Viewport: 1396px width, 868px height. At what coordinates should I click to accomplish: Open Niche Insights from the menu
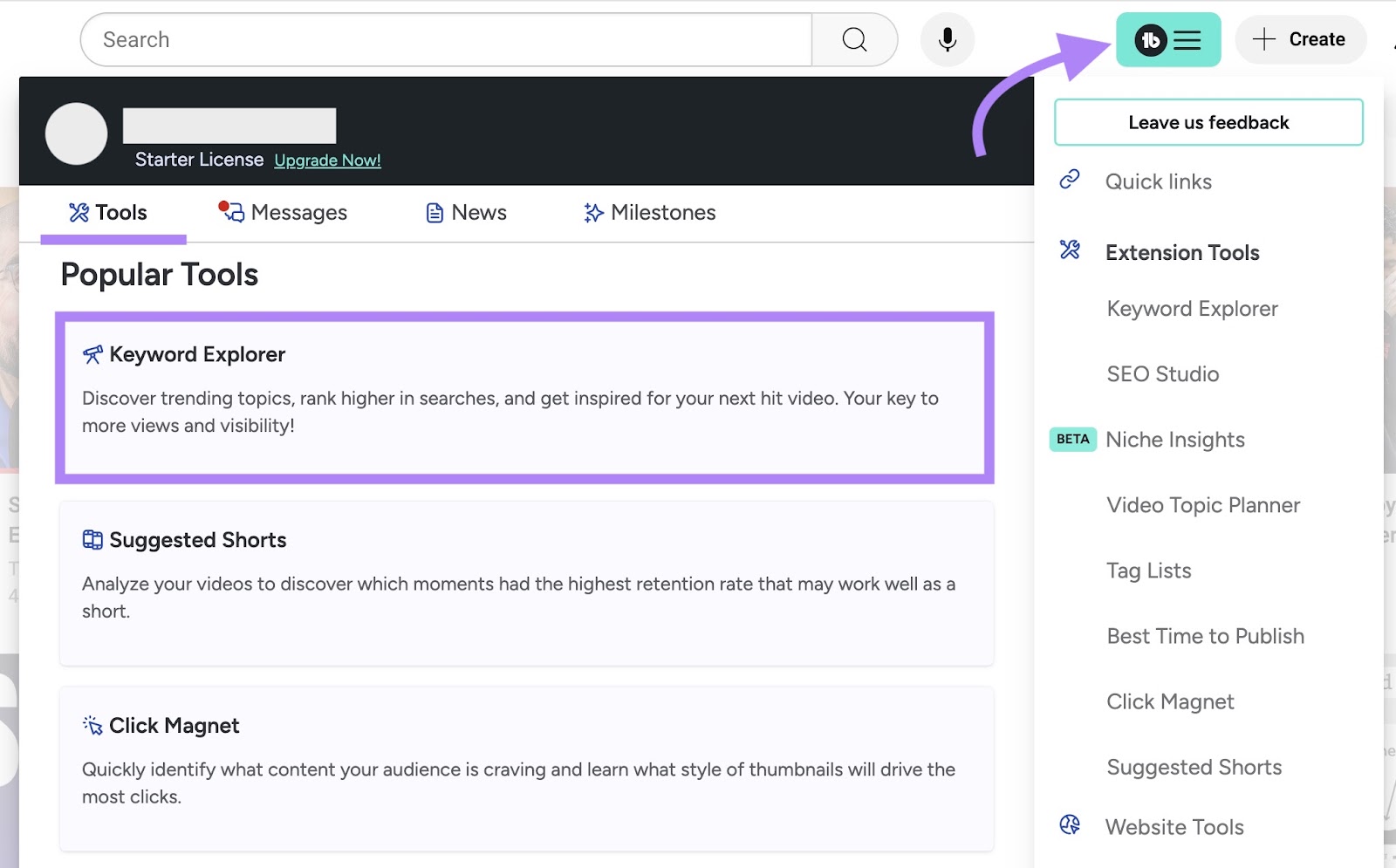click(1175, 440)
